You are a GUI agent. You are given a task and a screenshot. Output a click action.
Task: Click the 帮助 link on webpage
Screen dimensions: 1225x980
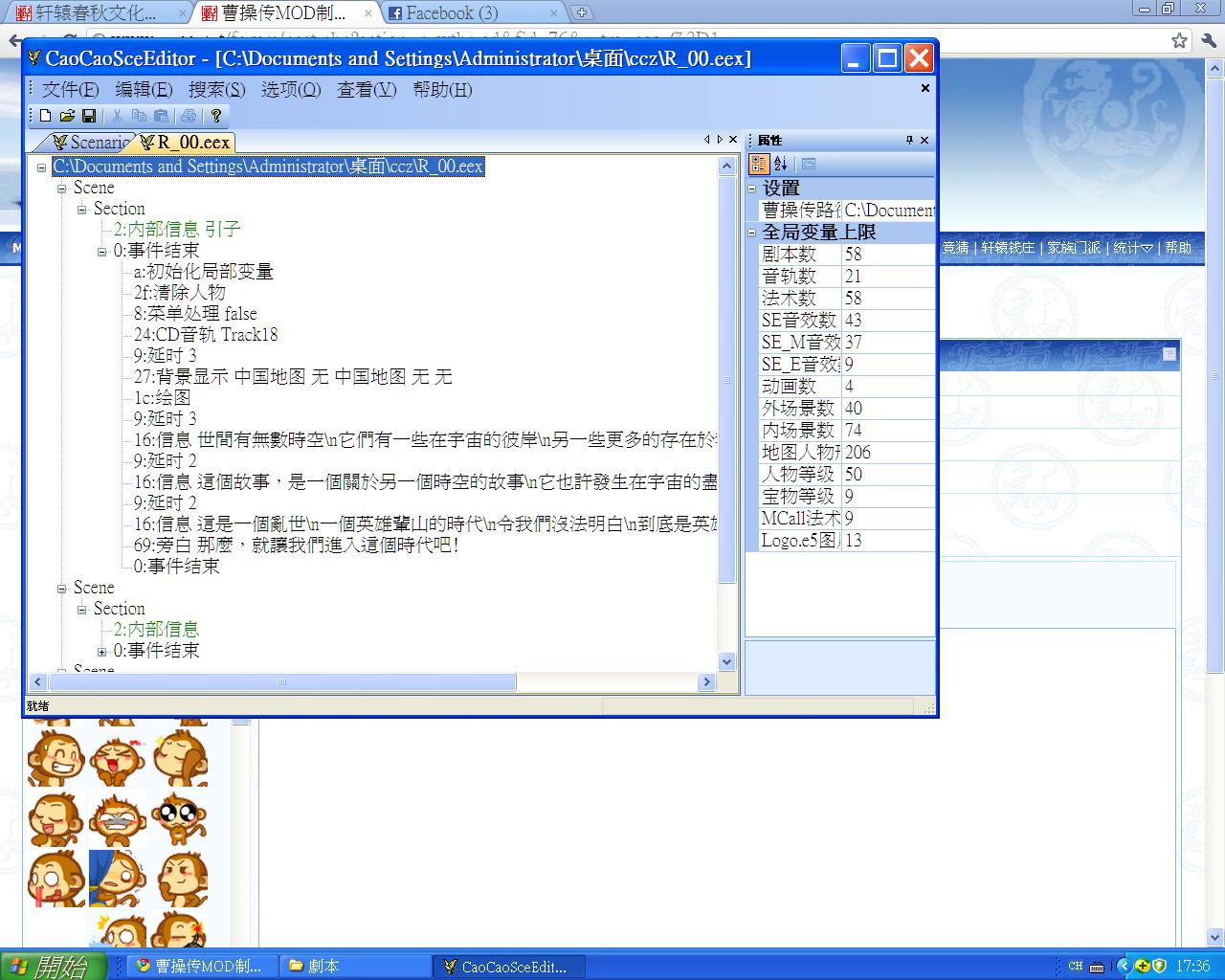point(1178,248)
